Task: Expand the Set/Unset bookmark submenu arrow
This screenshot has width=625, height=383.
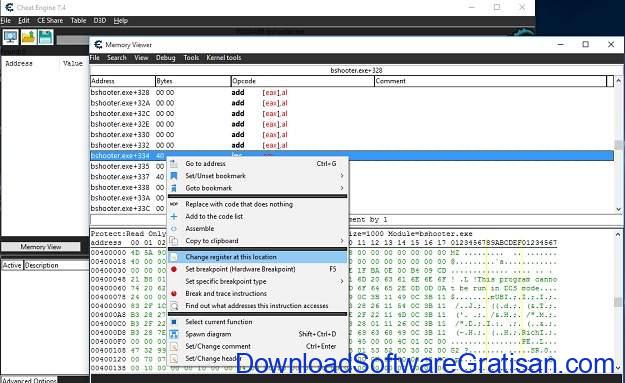Action: tap(342, 176)
